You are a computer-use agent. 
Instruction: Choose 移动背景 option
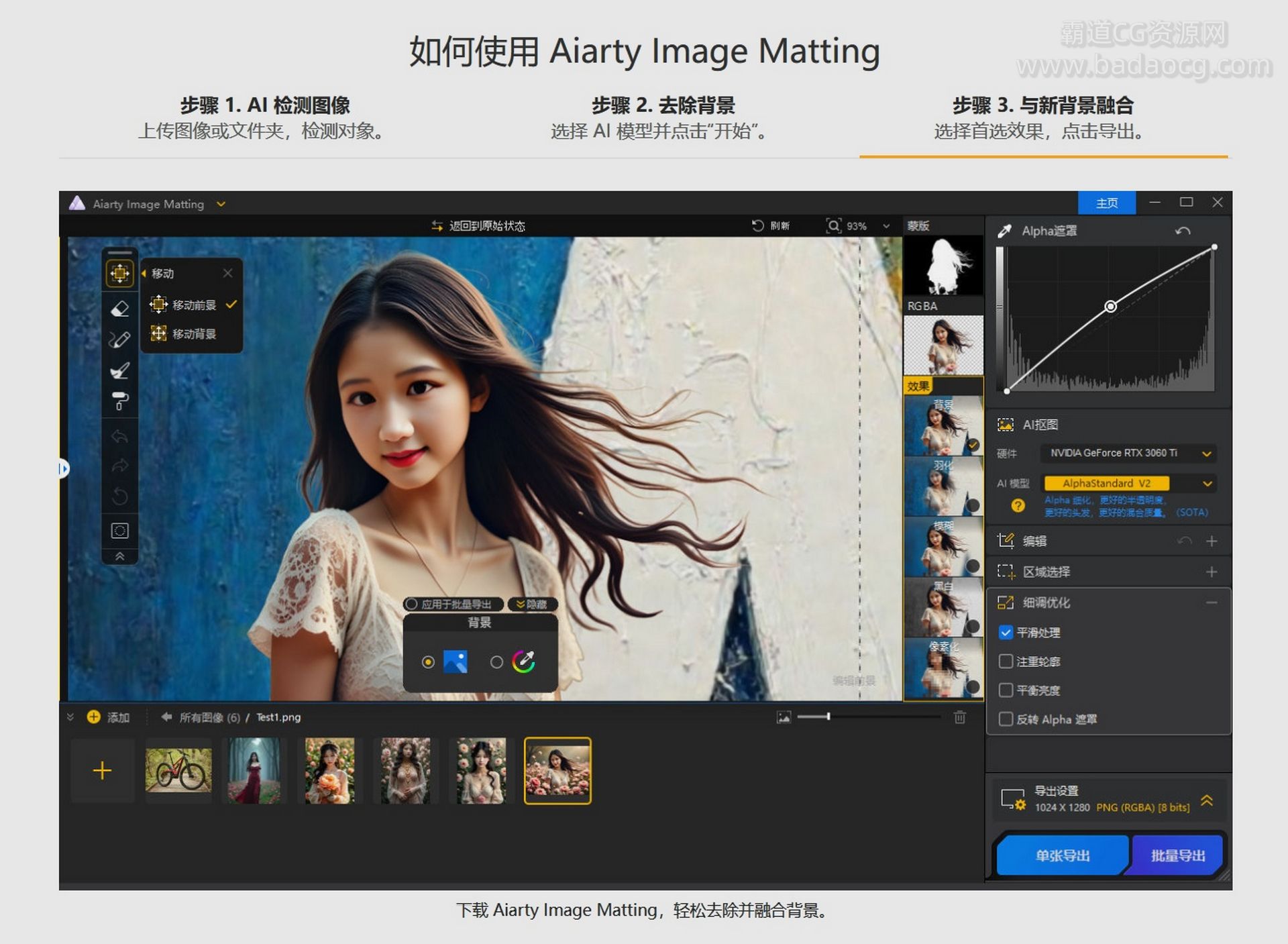(x=183, y=333)
